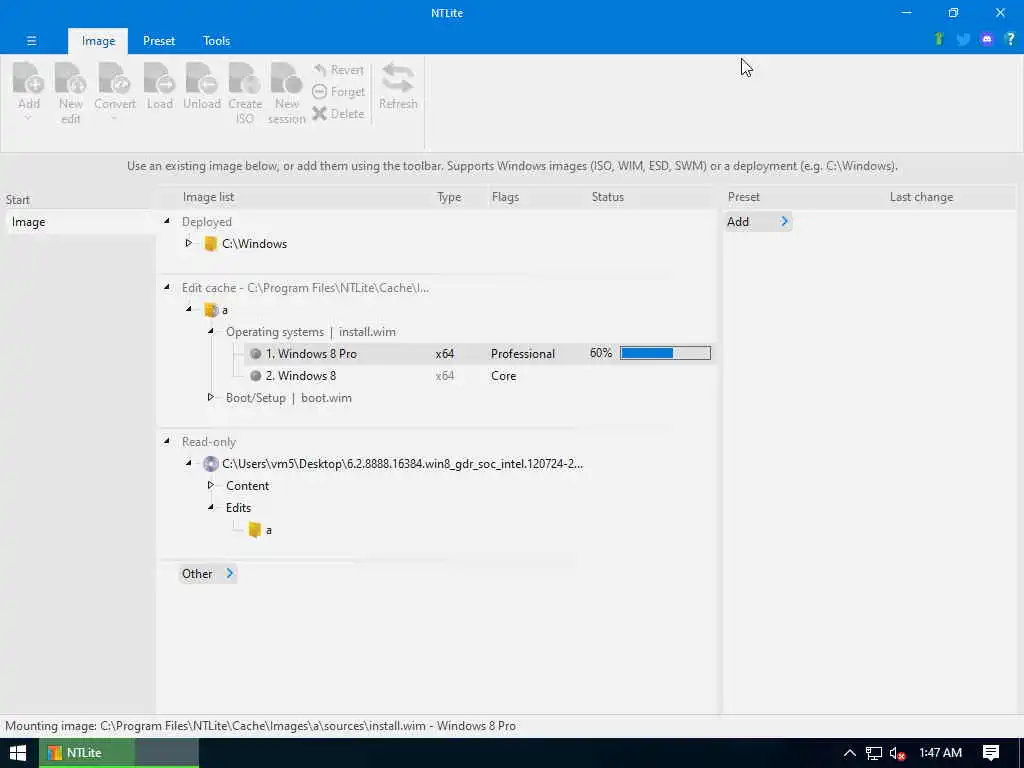Click the 'Start' label in left sidebar

[18, 200]
